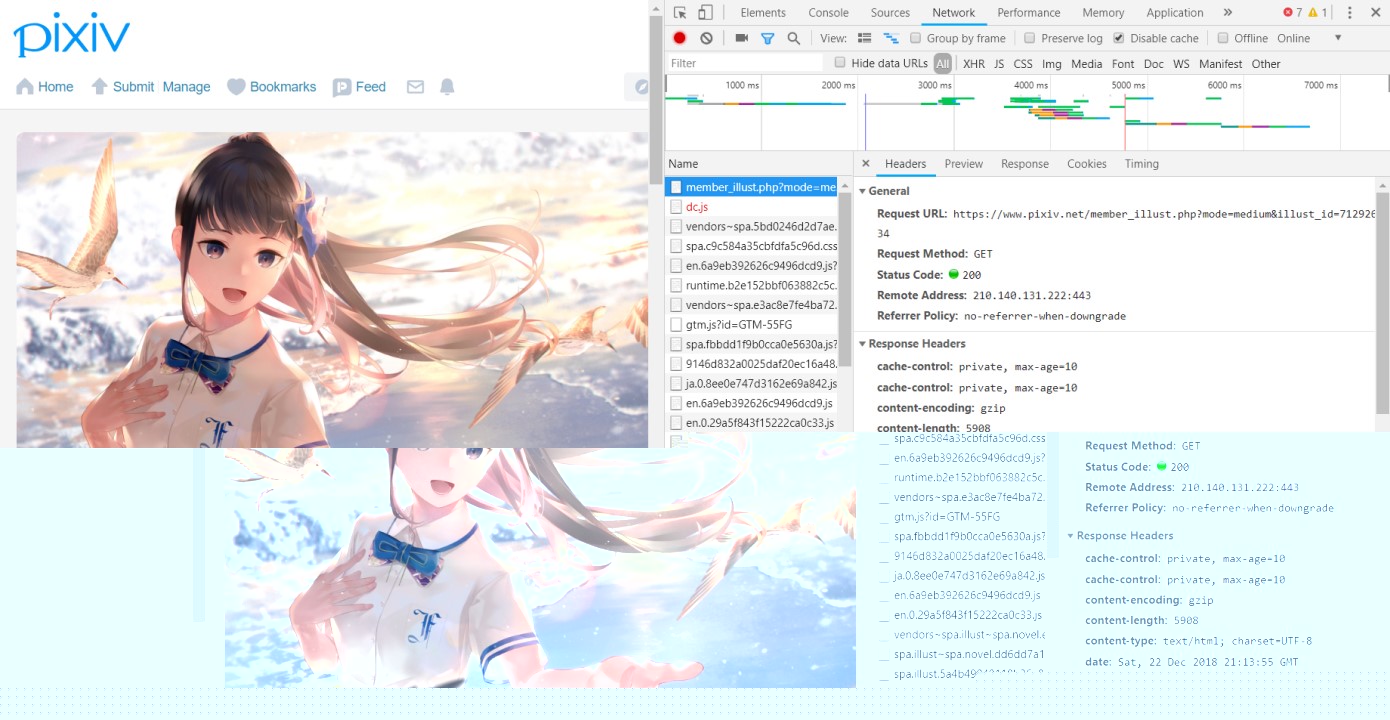Screen dimensions: 1390x720
Task: Toggle the waterfall overview icon
Action: coord(890,38)
